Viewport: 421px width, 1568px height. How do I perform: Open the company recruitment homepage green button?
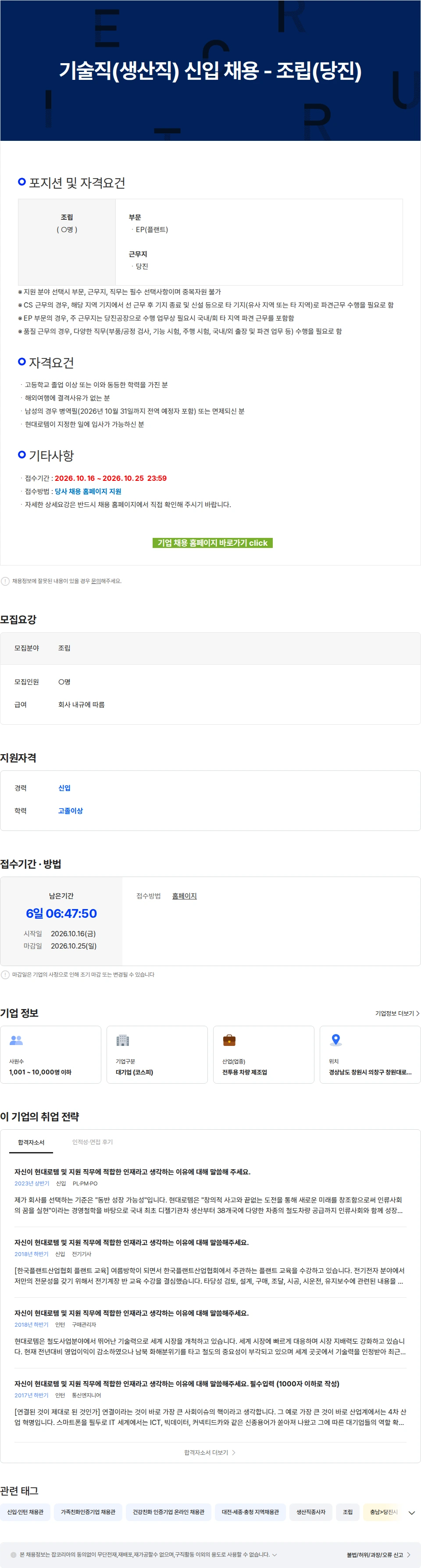tap(212, 543)
